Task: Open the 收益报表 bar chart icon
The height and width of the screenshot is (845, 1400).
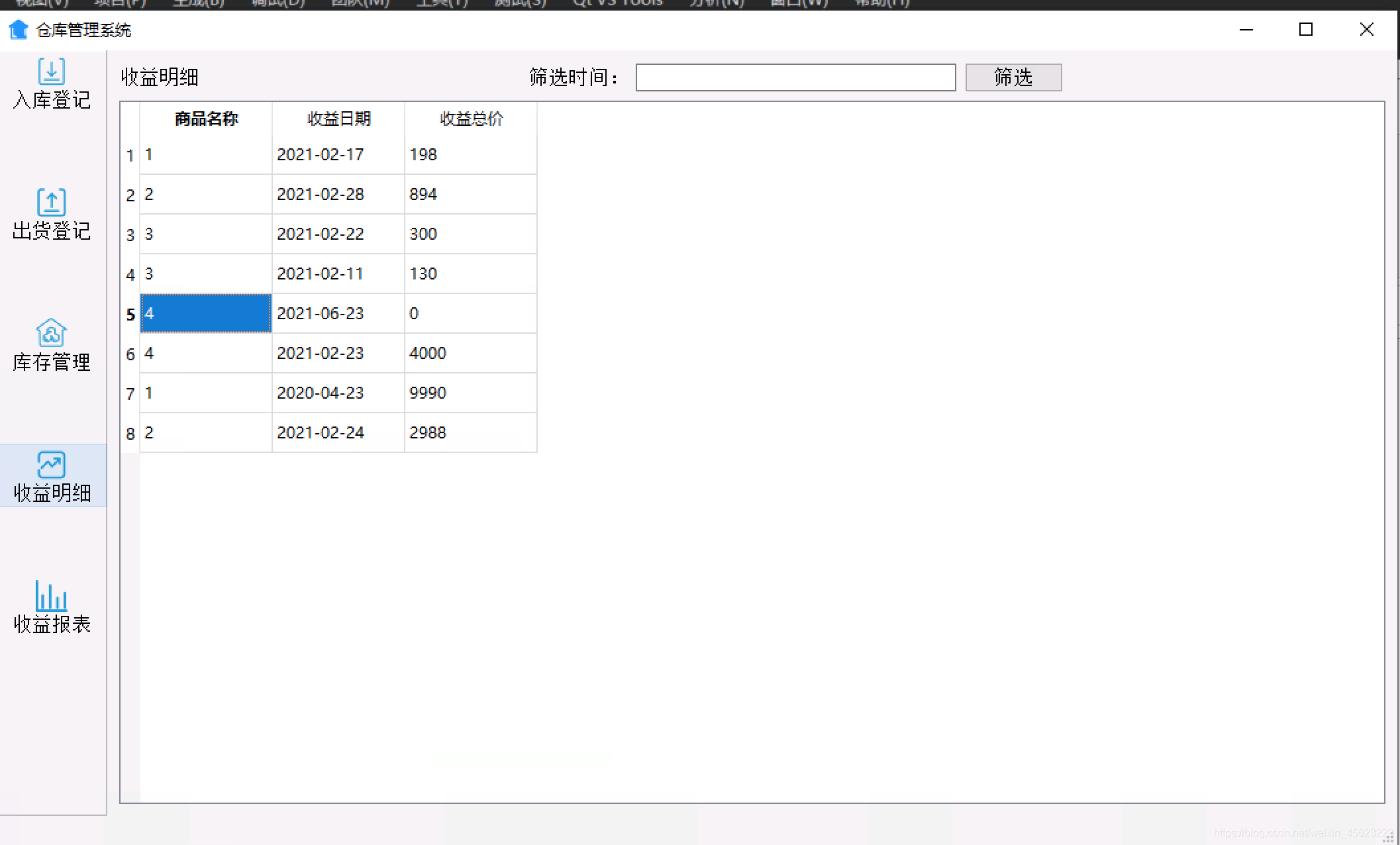Action: [51, 595]
